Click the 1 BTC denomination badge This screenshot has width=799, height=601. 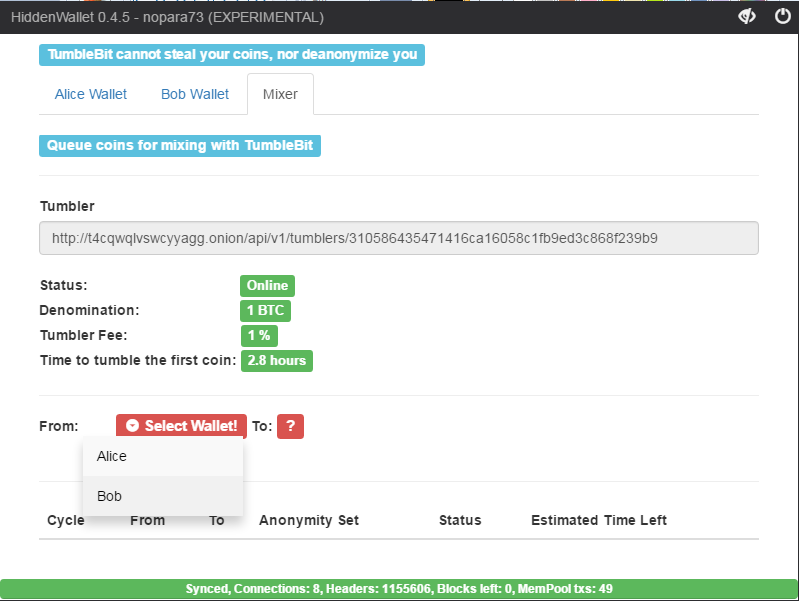coord(265,310)
